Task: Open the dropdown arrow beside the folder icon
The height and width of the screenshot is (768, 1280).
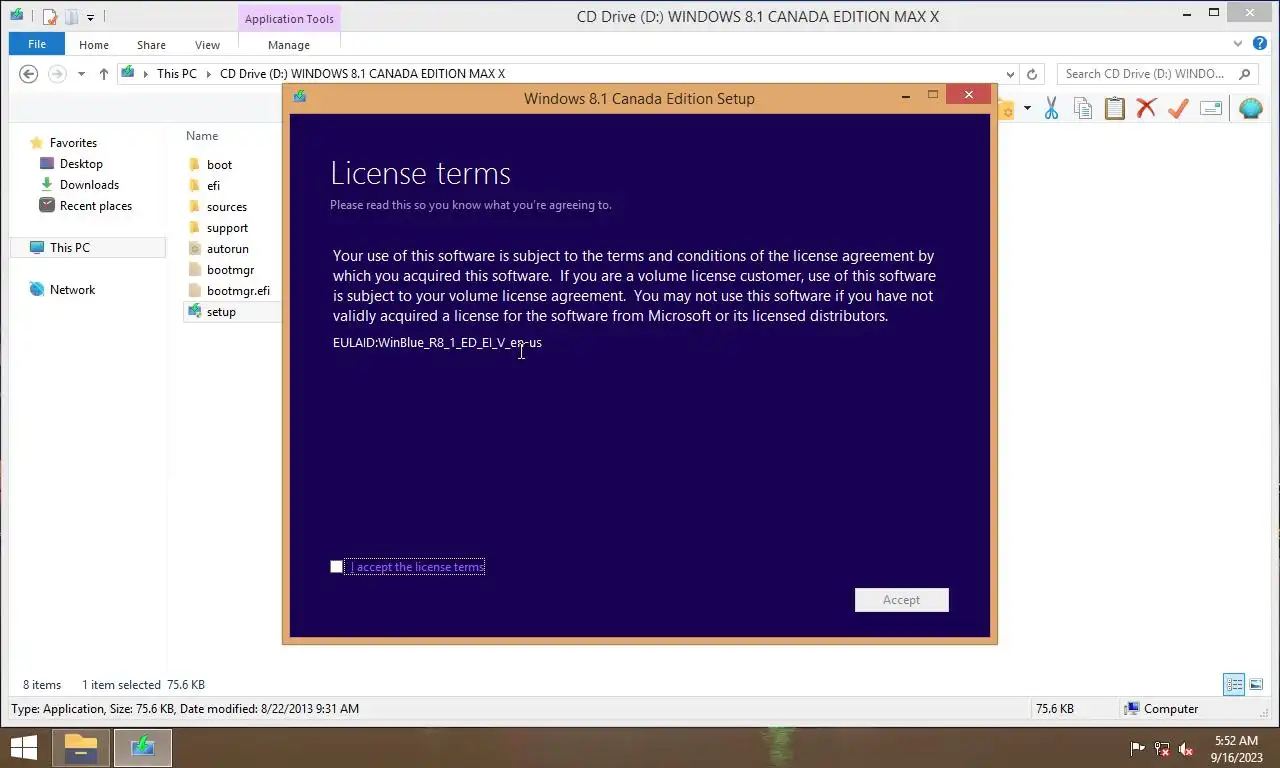Action: click(x=1027, y=109)
